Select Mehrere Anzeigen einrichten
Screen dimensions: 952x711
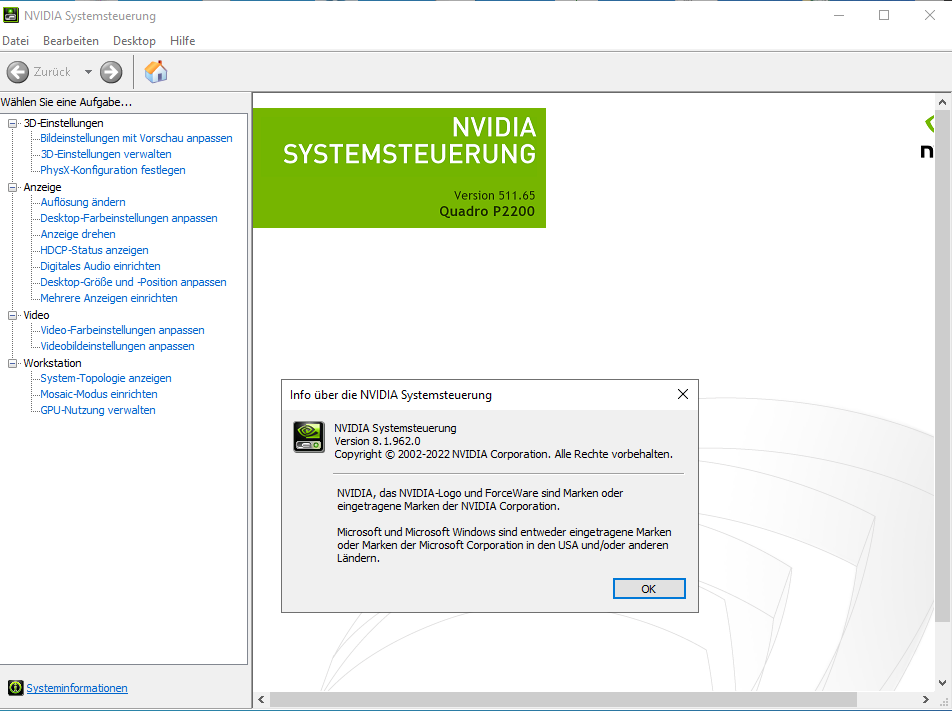[x=109, y=298]
